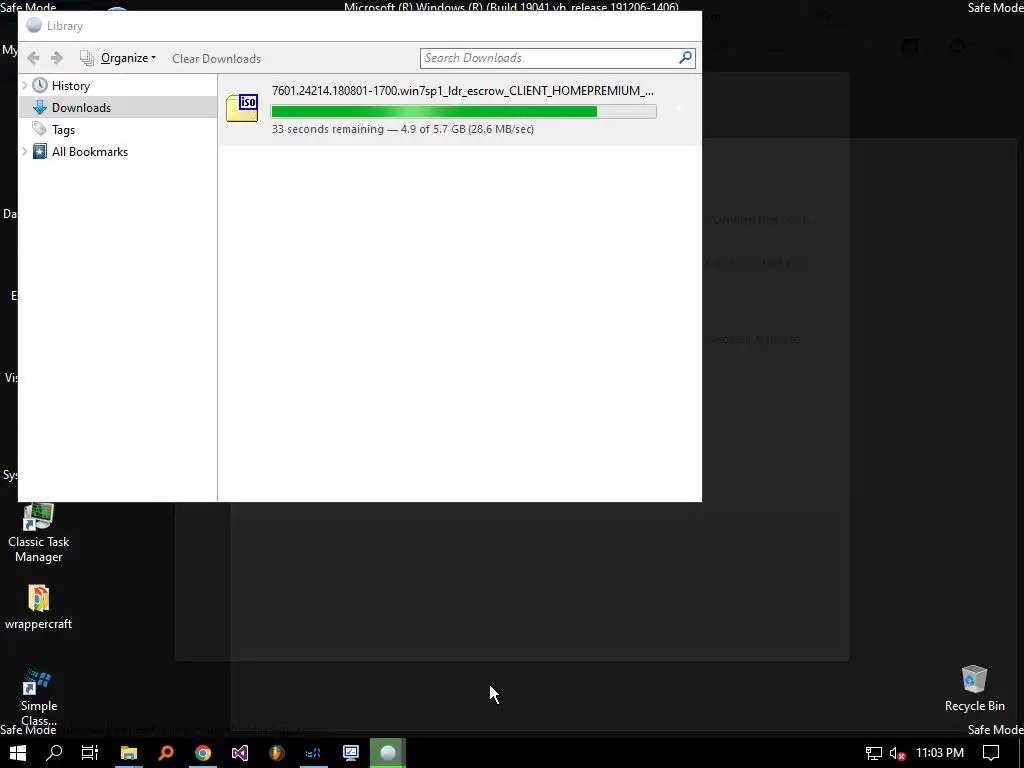Open the orange magnifier app in taskbar
Screen dimensions: 1024x768
(166, 753)
